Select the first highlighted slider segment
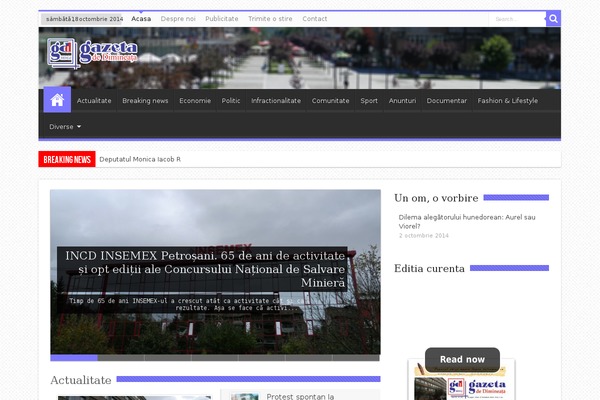 pyautogui.click(x=74, y=358)
